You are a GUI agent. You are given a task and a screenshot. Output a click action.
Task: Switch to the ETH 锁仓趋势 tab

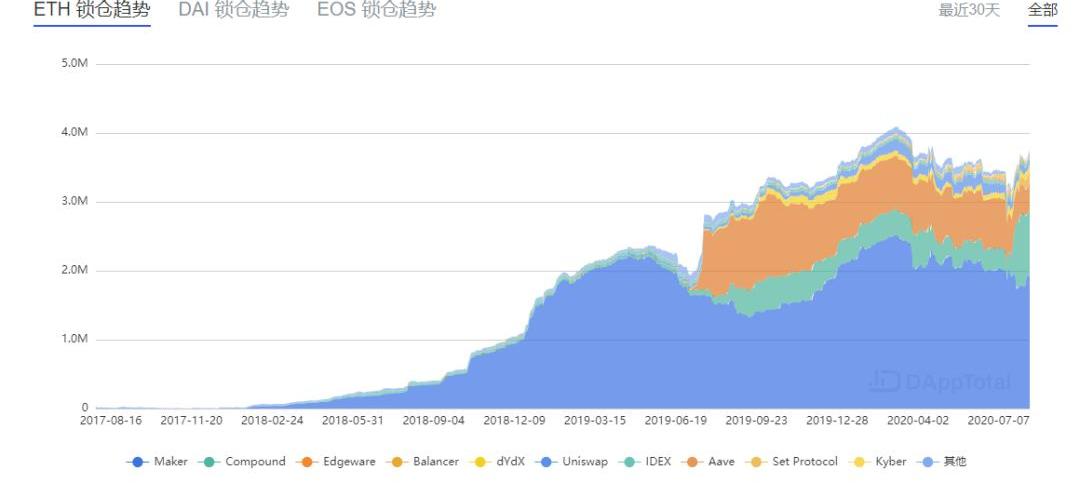(92, 10)
